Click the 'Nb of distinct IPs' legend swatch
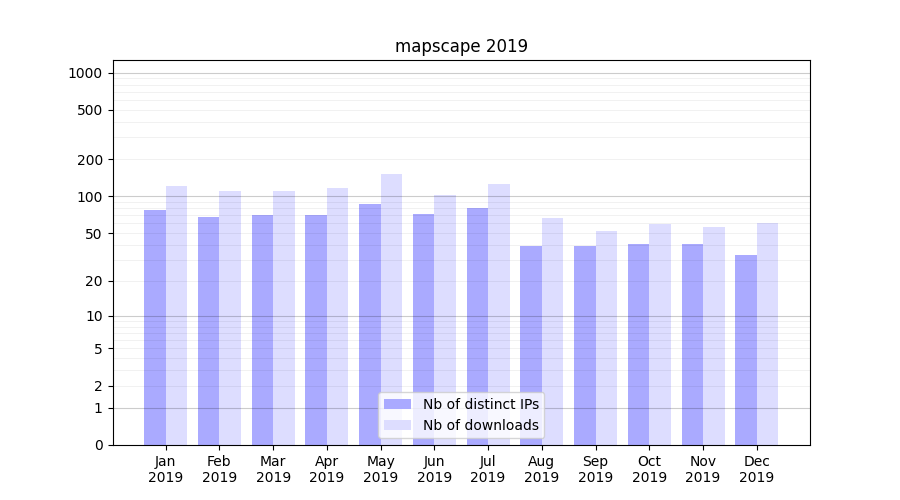 click(397, 404)
